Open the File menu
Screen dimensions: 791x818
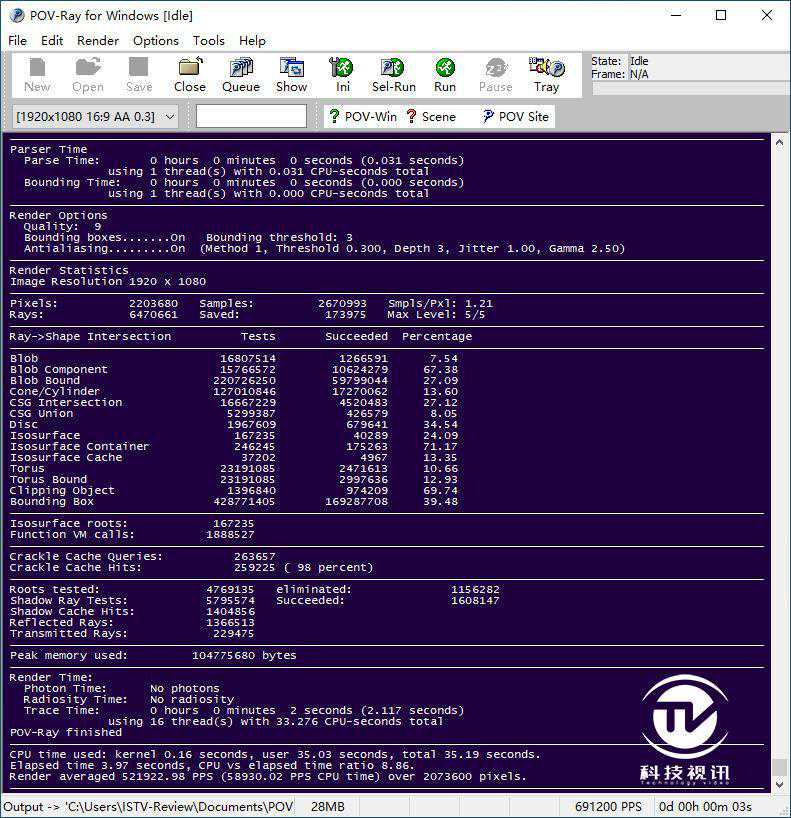coord(18,41)
